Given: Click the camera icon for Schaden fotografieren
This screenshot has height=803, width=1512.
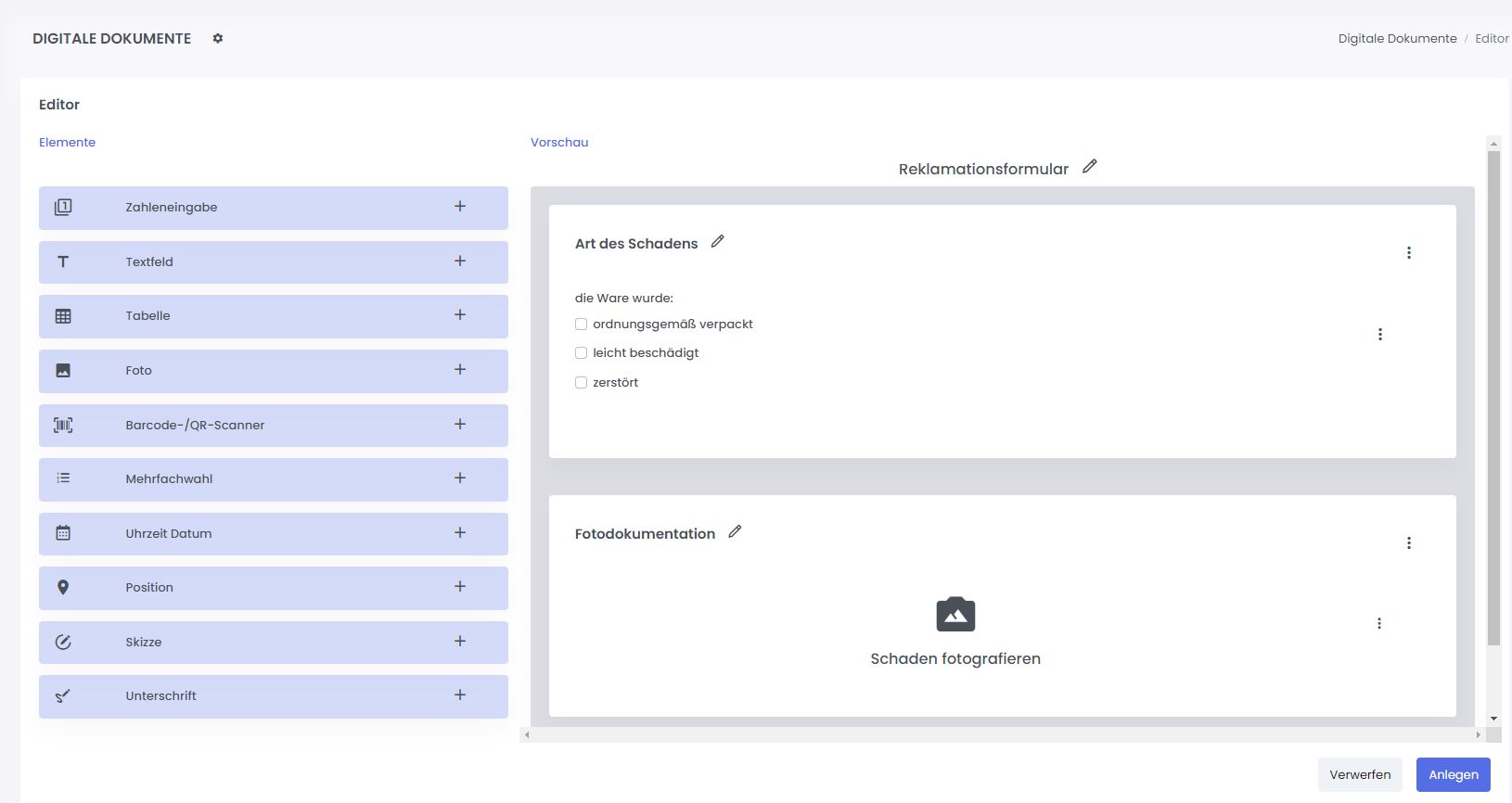Looking at the screenshot, I should [955, 615].
